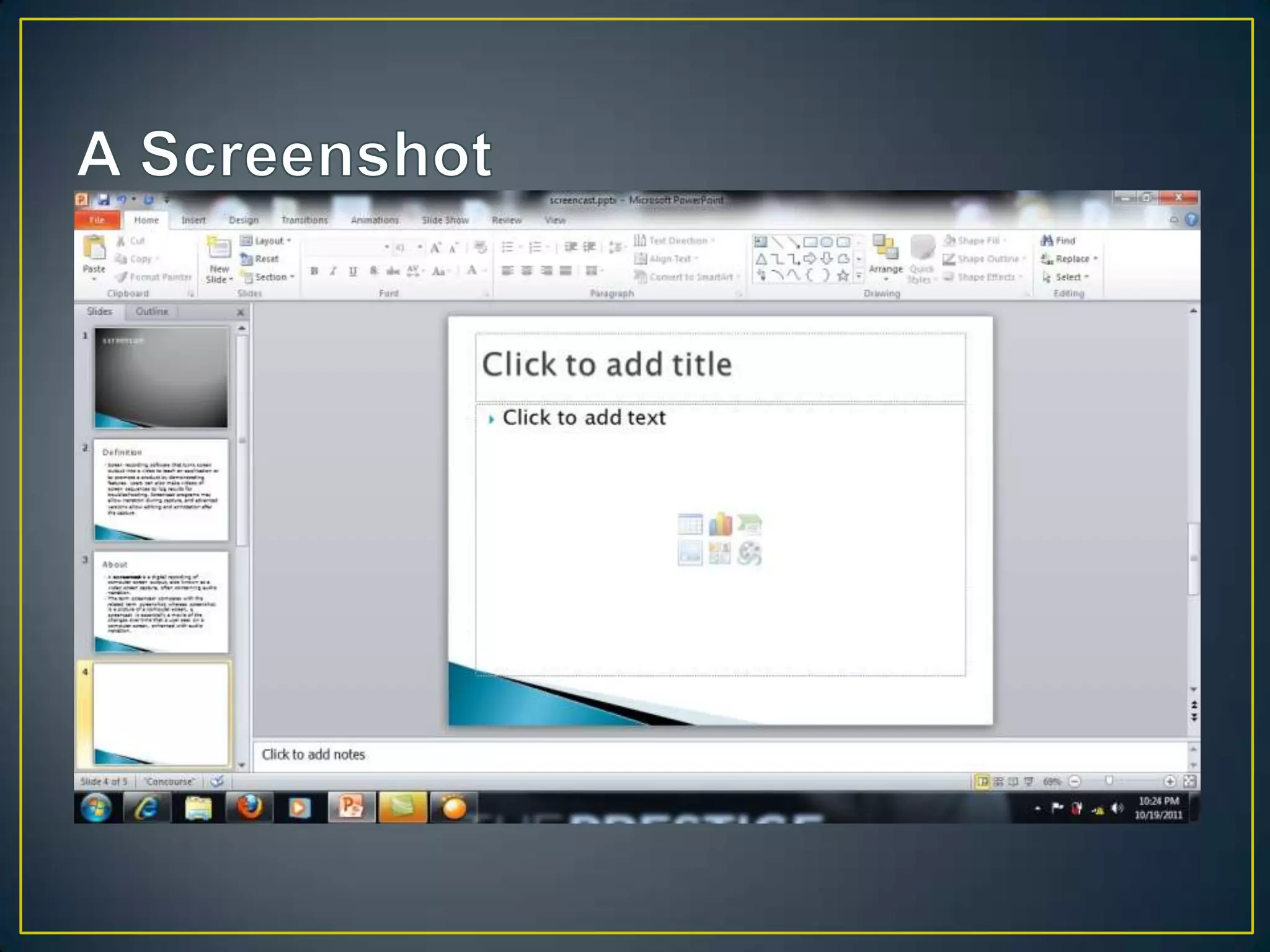Expand the Select dropdown in Editing
The width and height of the screenshot is (1270, 952).
(1068, 277)
